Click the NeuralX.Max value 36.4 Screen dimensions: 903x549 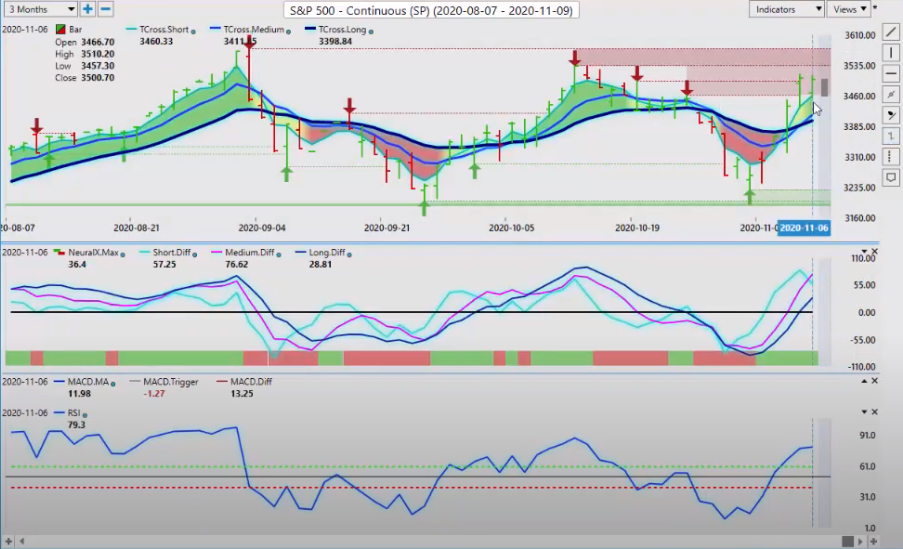click(x=77, y=264)
